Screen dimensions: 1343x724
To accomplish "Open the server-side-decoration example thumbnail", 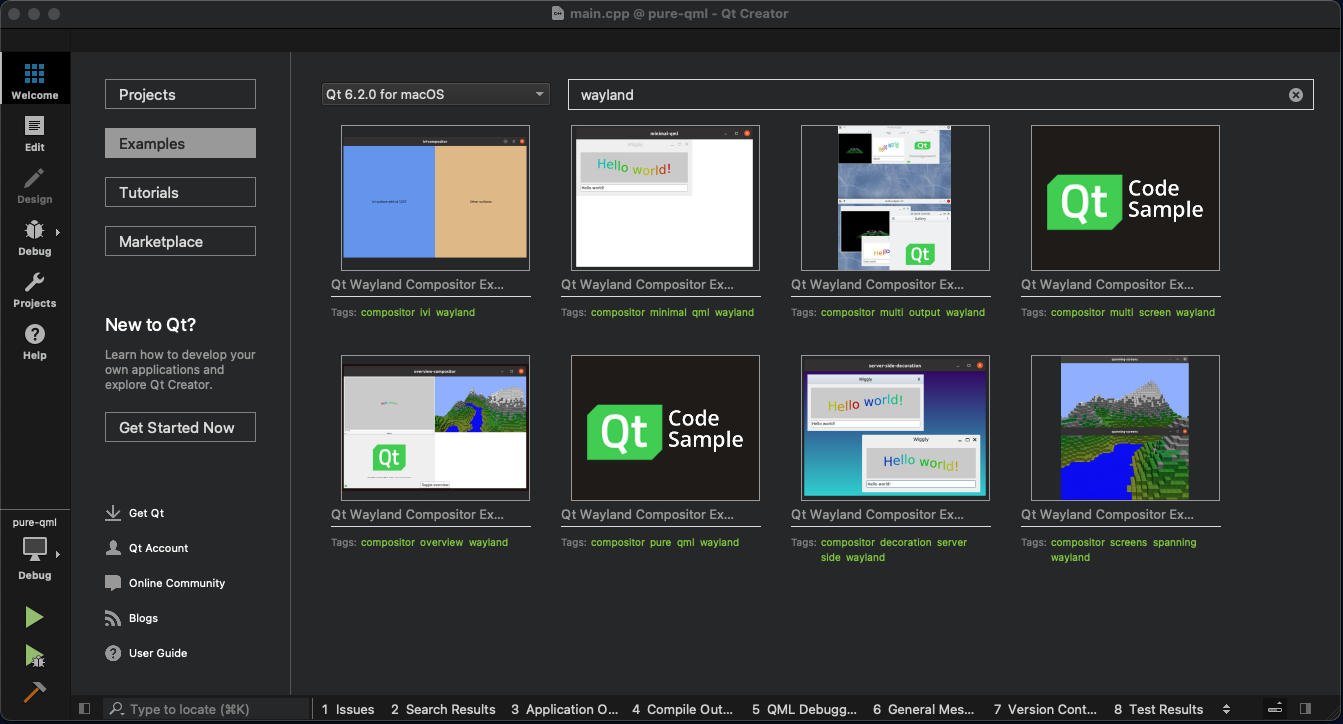I will tap(895, 428).
